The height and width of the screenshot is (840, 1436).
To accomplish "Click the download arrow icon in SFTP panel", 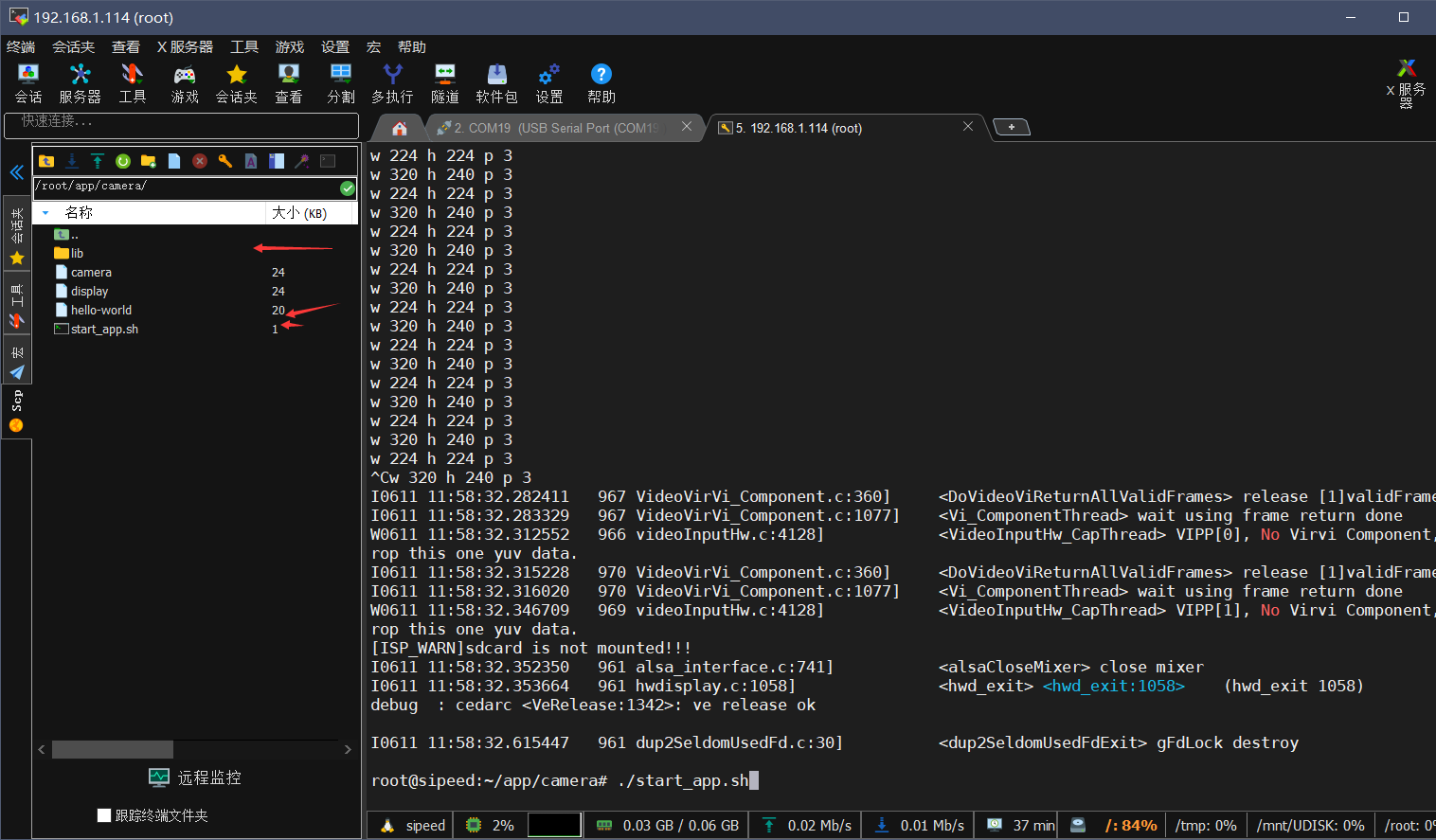I will [72, 161].
